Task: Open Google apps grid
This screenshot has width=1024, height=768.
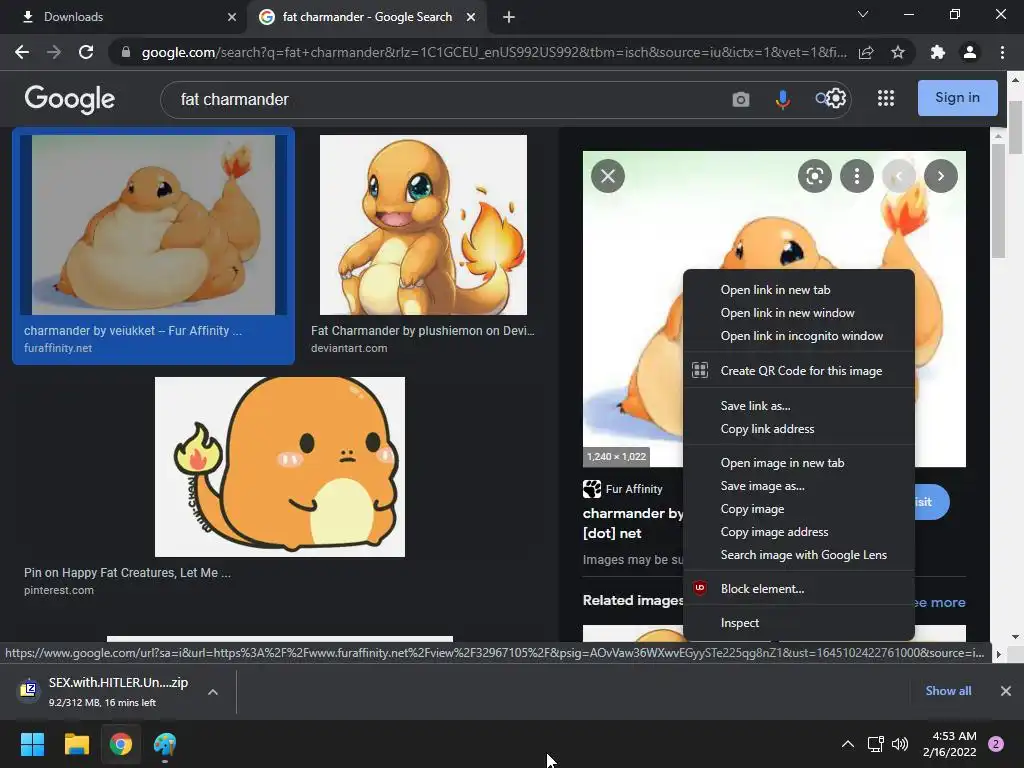Action: tap(886, 99)
